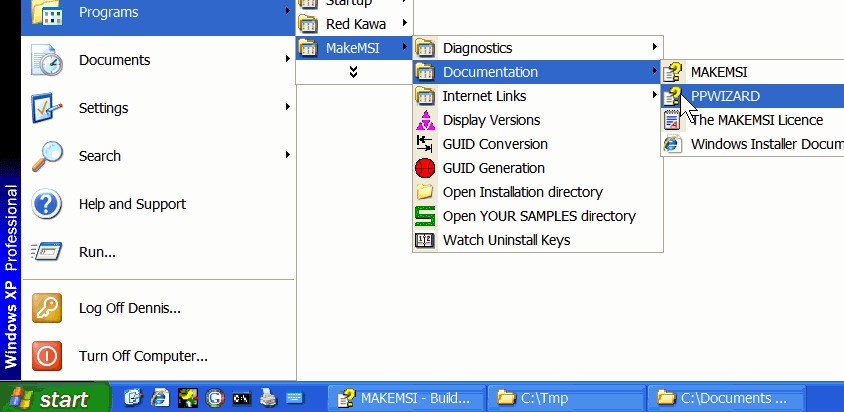Click the printer quick launch icon
Screen dimensions: 844x412
point(268,398)
